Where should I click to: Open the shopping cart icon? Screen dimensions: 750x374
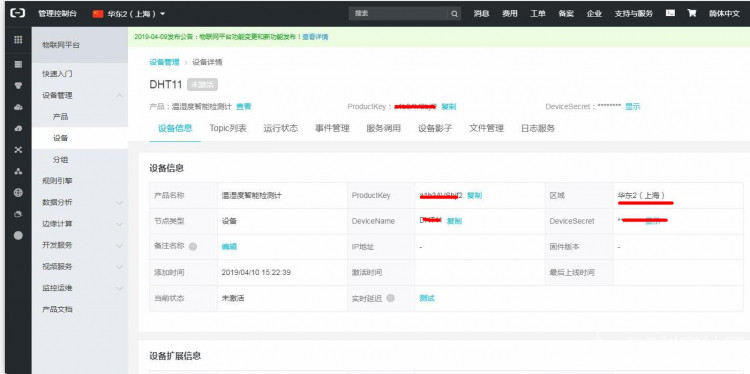(x=692, y=13)
